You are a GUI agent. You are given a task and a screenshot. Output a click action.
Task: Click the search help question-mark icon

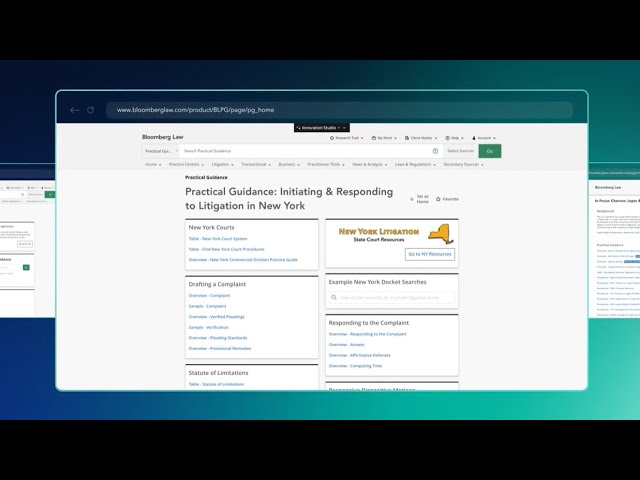(436, 151)
